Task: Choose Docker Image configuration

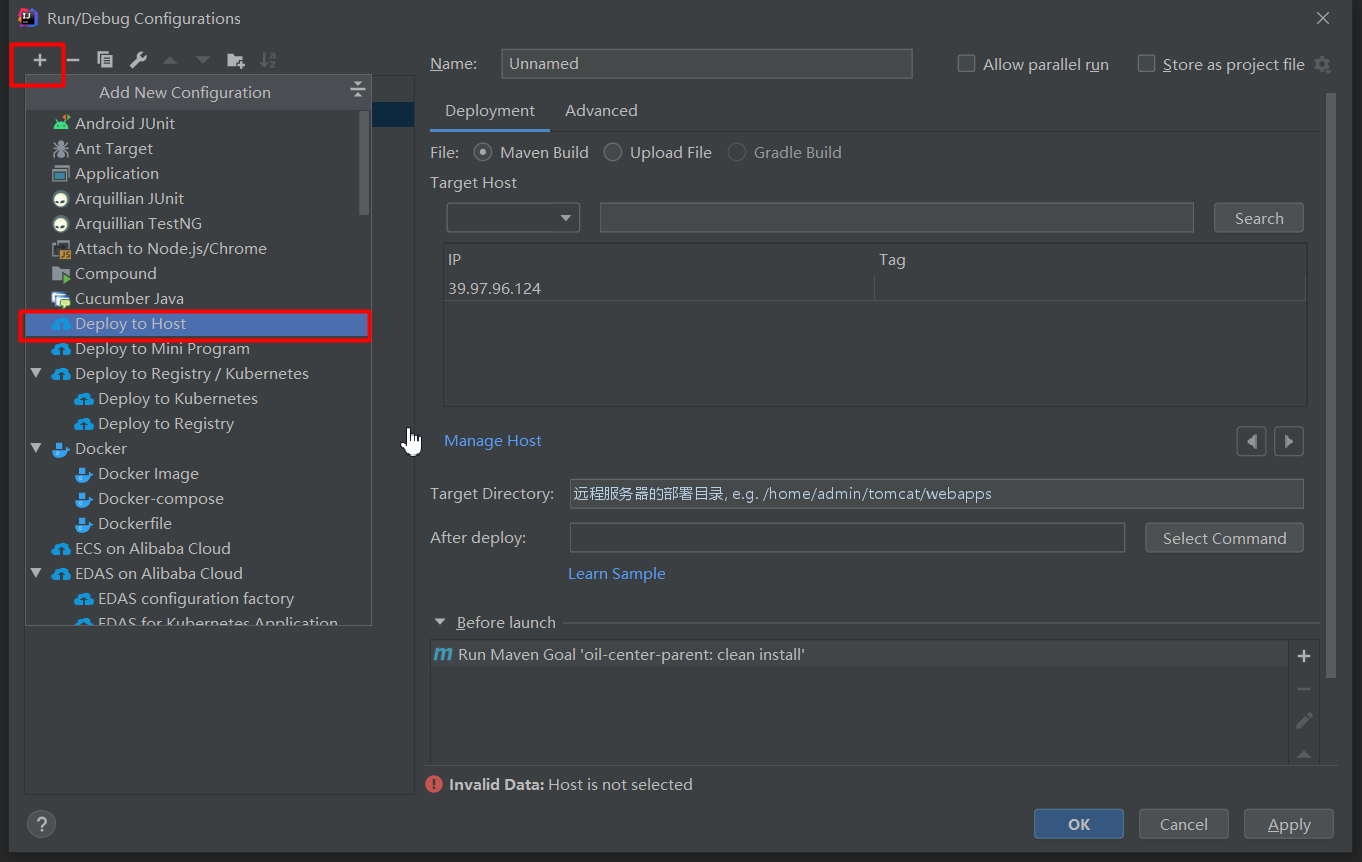Action: click(198, 473)
